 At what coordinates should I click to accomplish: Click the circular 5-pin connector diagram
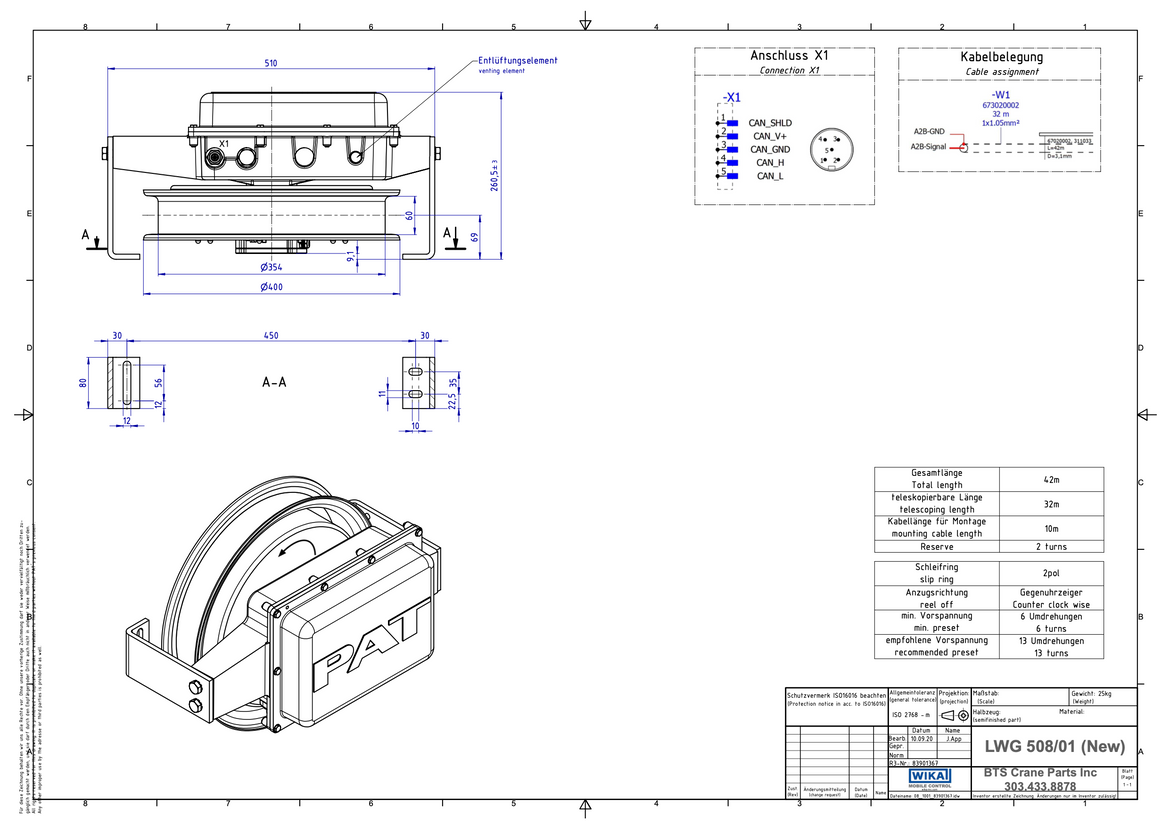[x=829, y=149]
